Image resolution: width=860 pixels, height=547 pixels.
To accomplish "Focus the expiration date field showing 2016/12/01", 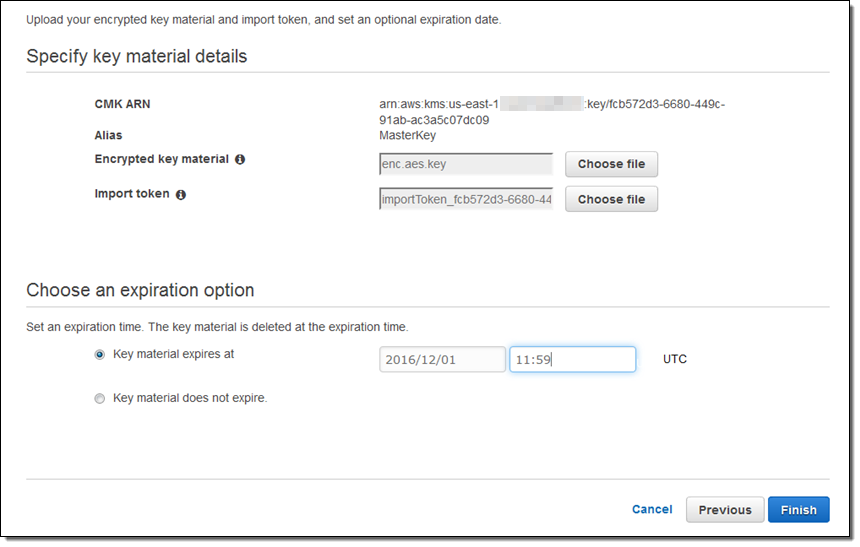I will pyautogui.click(x=442, y=359).
